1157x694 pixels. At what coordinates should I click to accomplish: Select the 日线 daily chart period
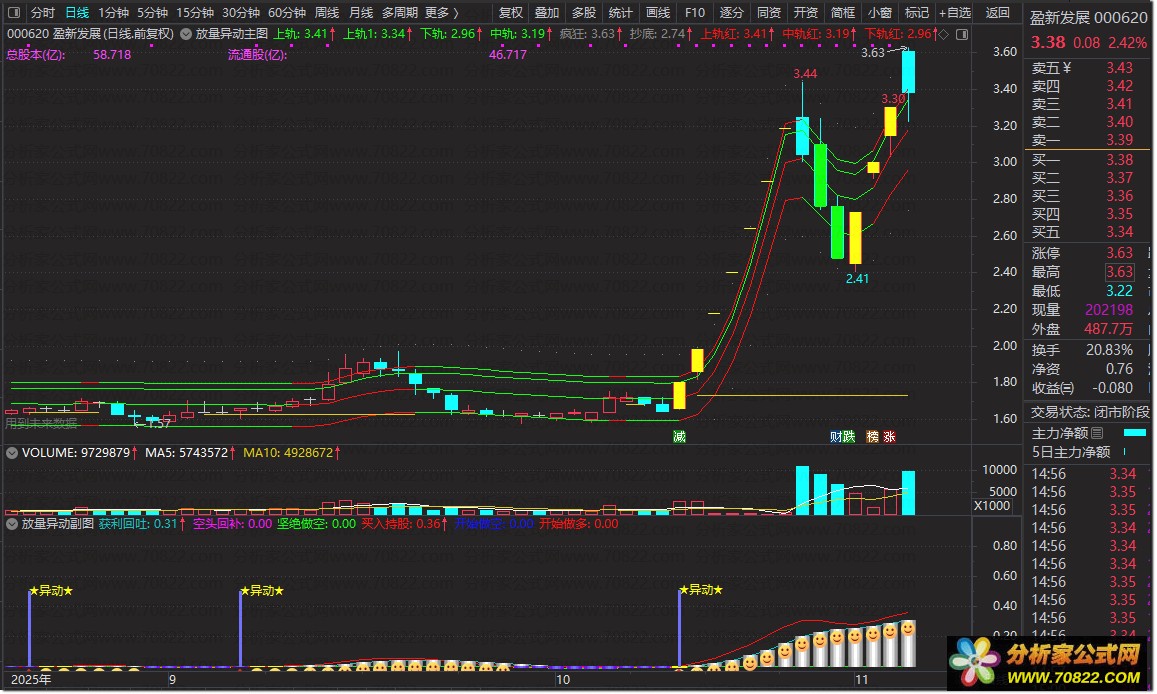[x=77, y=13]
